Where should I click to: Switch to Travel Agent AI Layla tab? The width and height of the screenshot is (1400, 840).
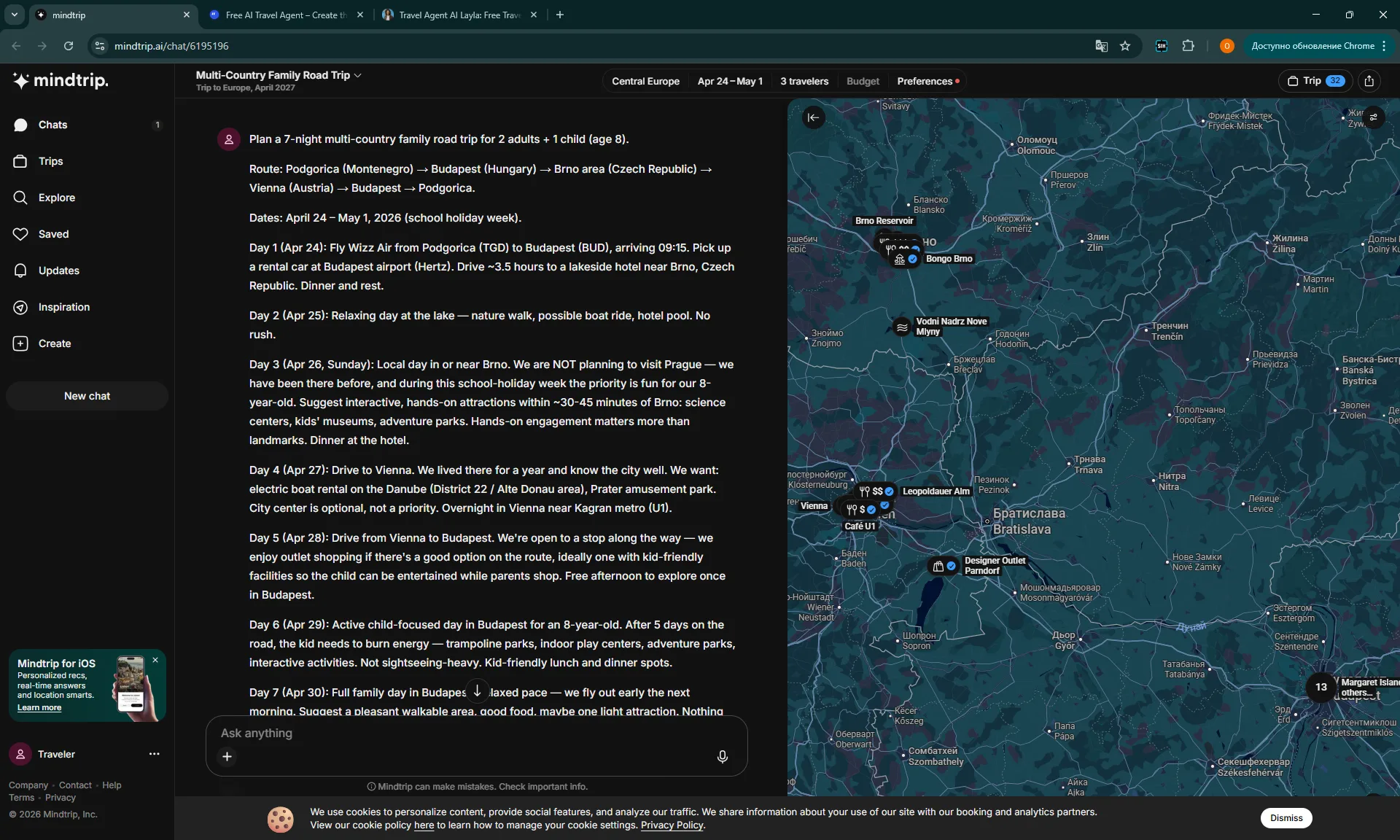click(460, 15)
